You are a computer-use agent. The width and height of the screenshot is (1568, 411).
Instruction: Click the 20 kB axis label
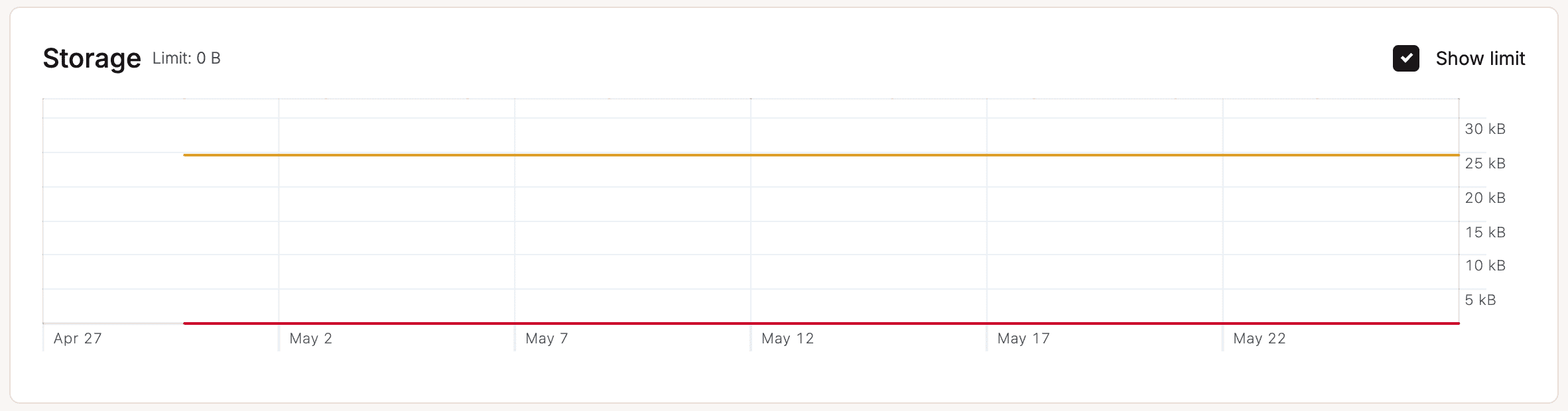1485,198
